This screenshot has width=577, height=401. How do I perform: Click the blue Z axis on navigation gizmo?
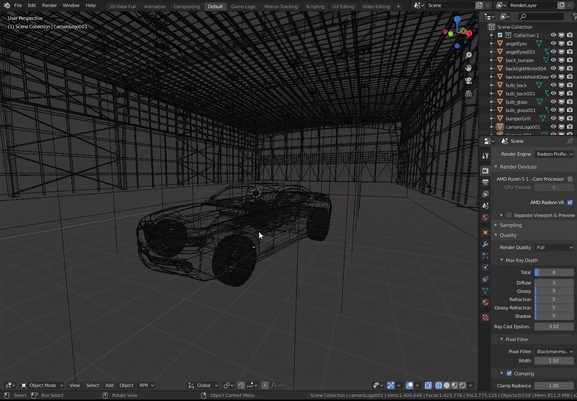pos(457,19)
